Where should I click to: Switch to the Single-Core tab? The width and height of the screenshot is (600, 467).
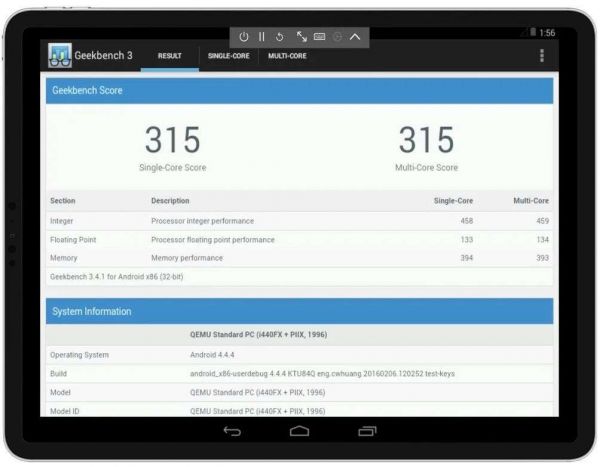click(x=228, y=56)
